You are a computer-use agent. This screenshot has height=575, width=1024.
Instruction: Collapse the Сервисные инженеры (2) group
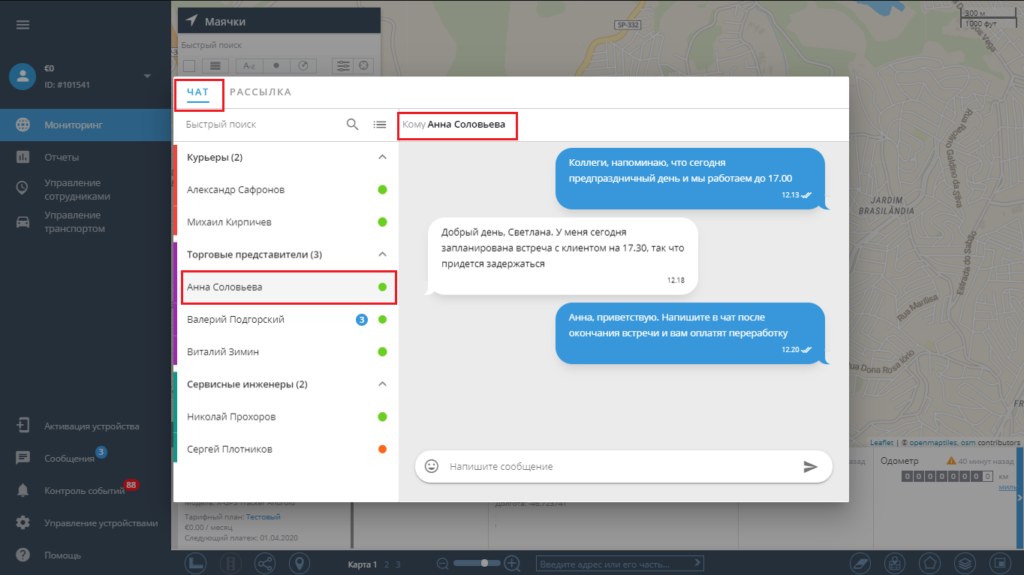[382, 384]
